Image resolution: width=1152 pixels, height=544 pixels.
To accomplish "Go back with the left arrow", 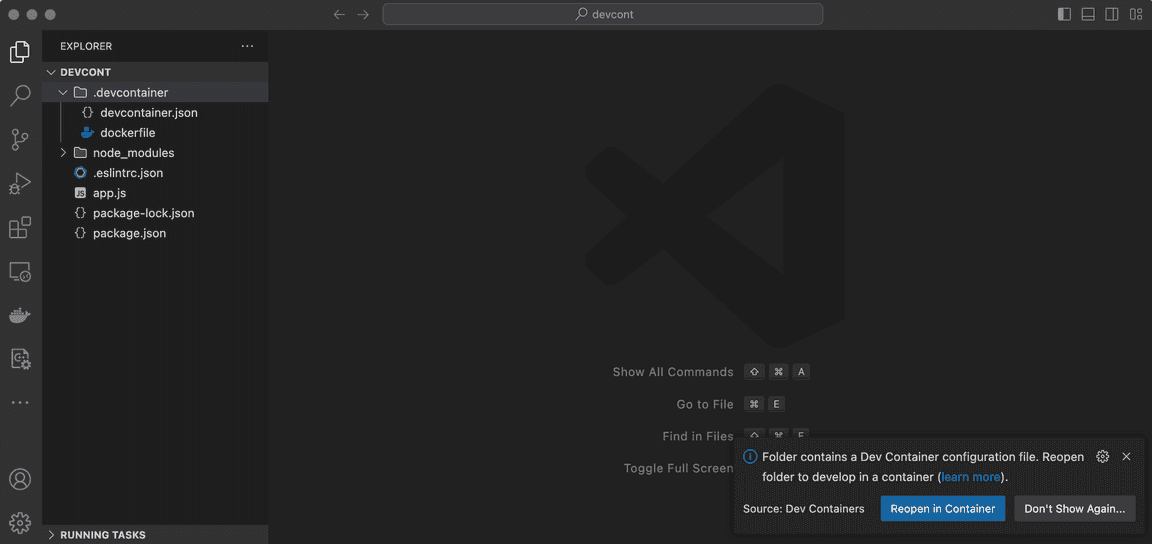I will click(339, 14).
